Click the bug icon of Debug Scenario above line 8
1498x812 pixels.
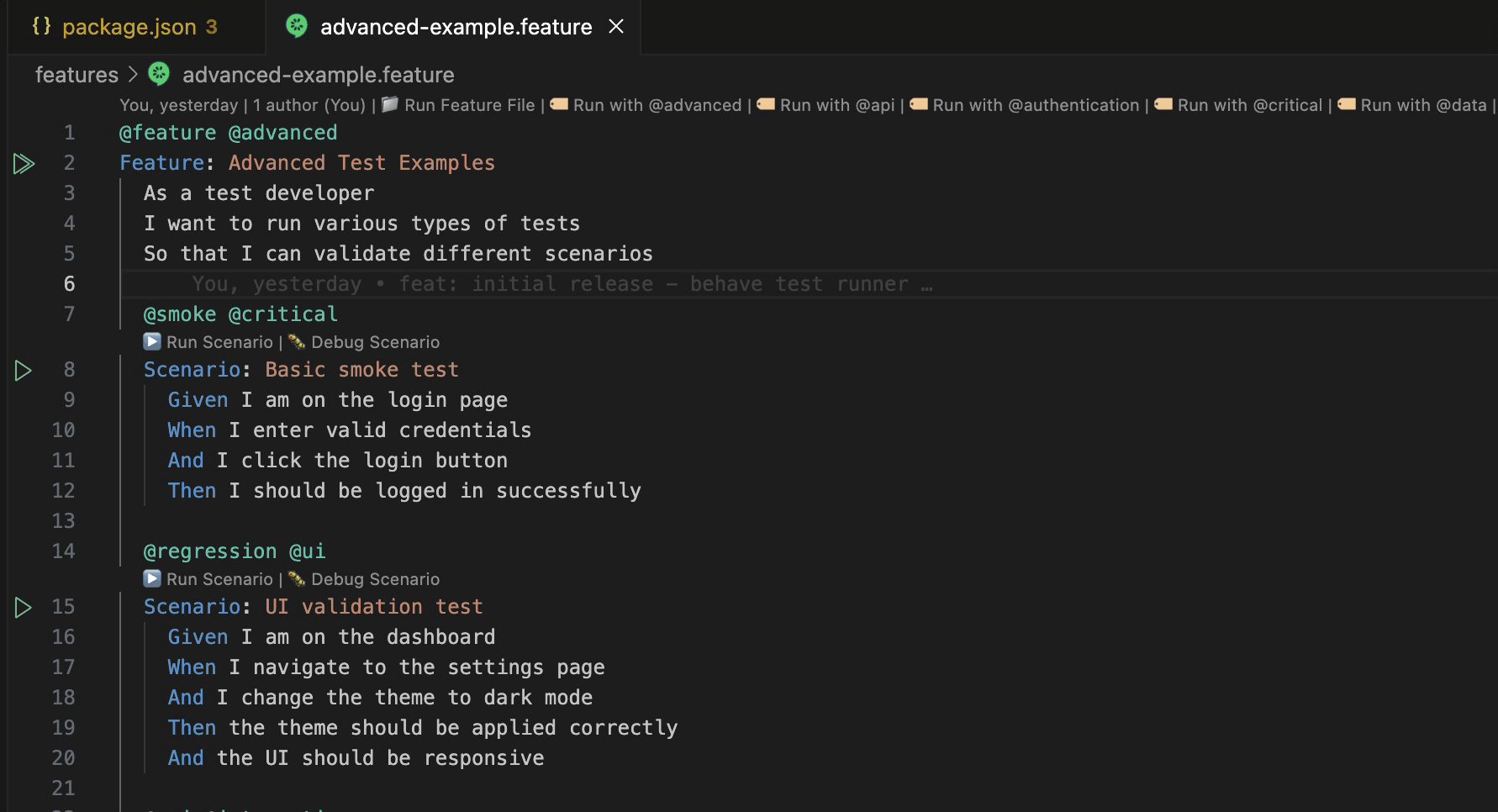pyautogui.click(x=297, y=341)
